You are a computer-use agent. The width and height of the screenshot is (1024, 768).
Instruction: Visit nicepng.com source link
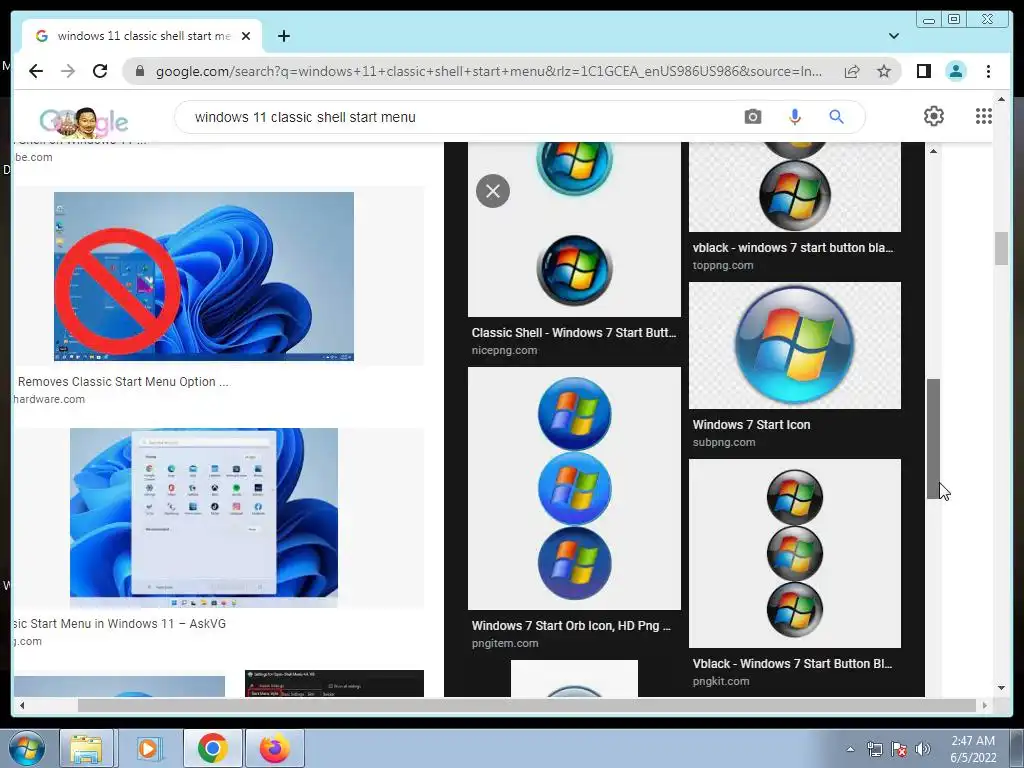click(x=504, y=350)
